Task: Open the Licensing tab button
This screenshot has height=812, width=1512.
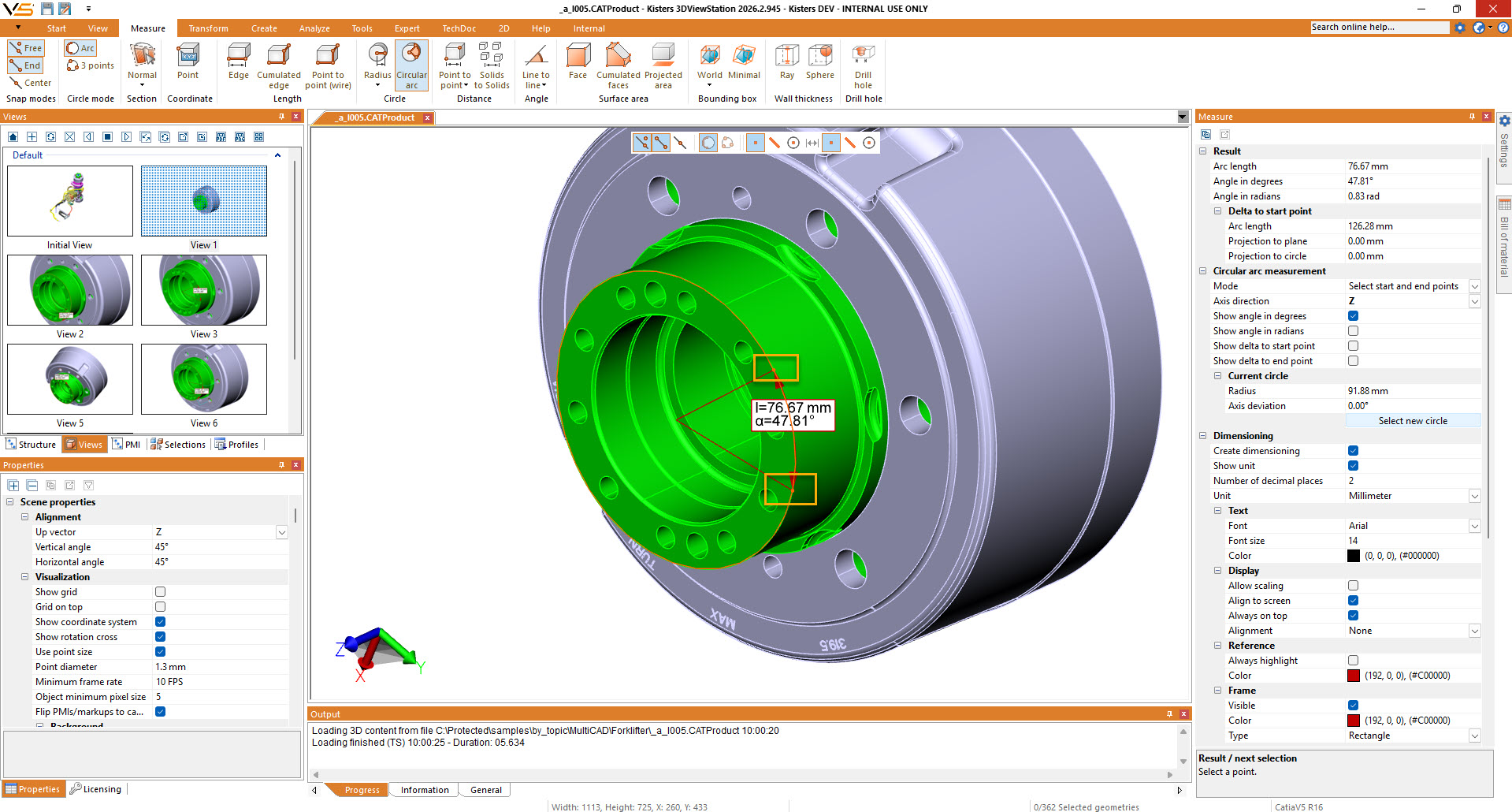Action: tap(95, 789)
